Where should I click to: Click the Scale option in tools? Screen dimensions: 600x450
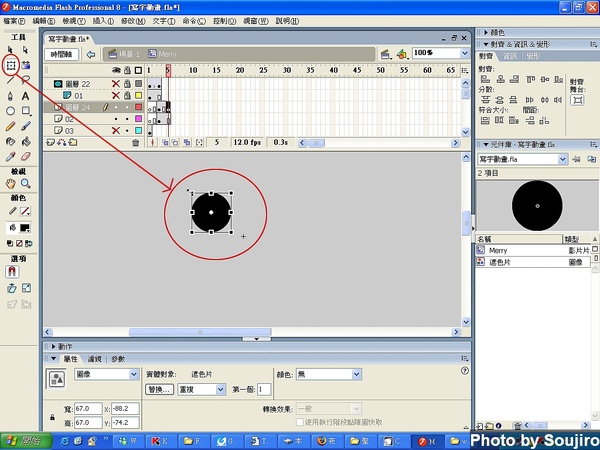[x=26, y=288]
